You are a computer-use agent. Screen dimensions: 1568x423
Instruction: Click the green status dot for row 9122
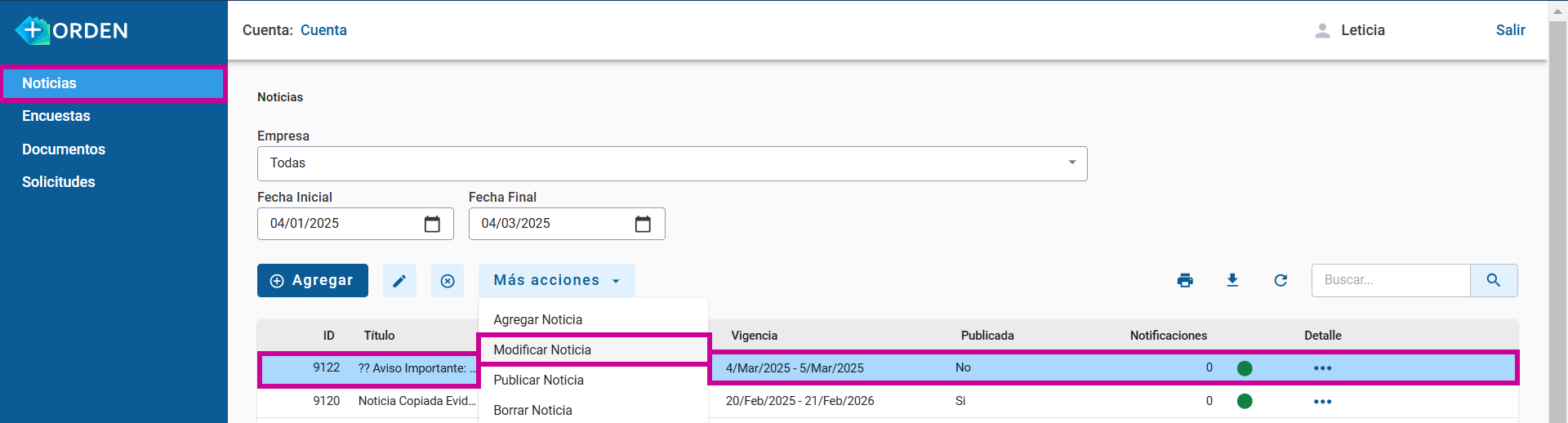coord(1245,368)
